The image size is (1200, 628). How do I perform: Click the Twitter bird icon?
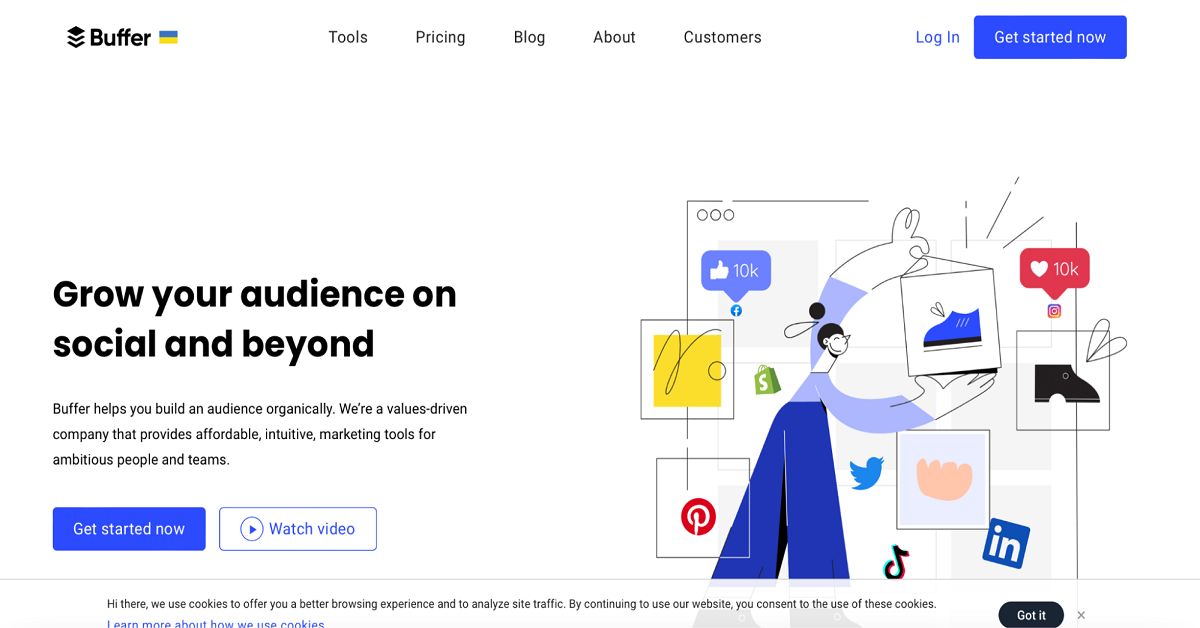pos(867,473)
